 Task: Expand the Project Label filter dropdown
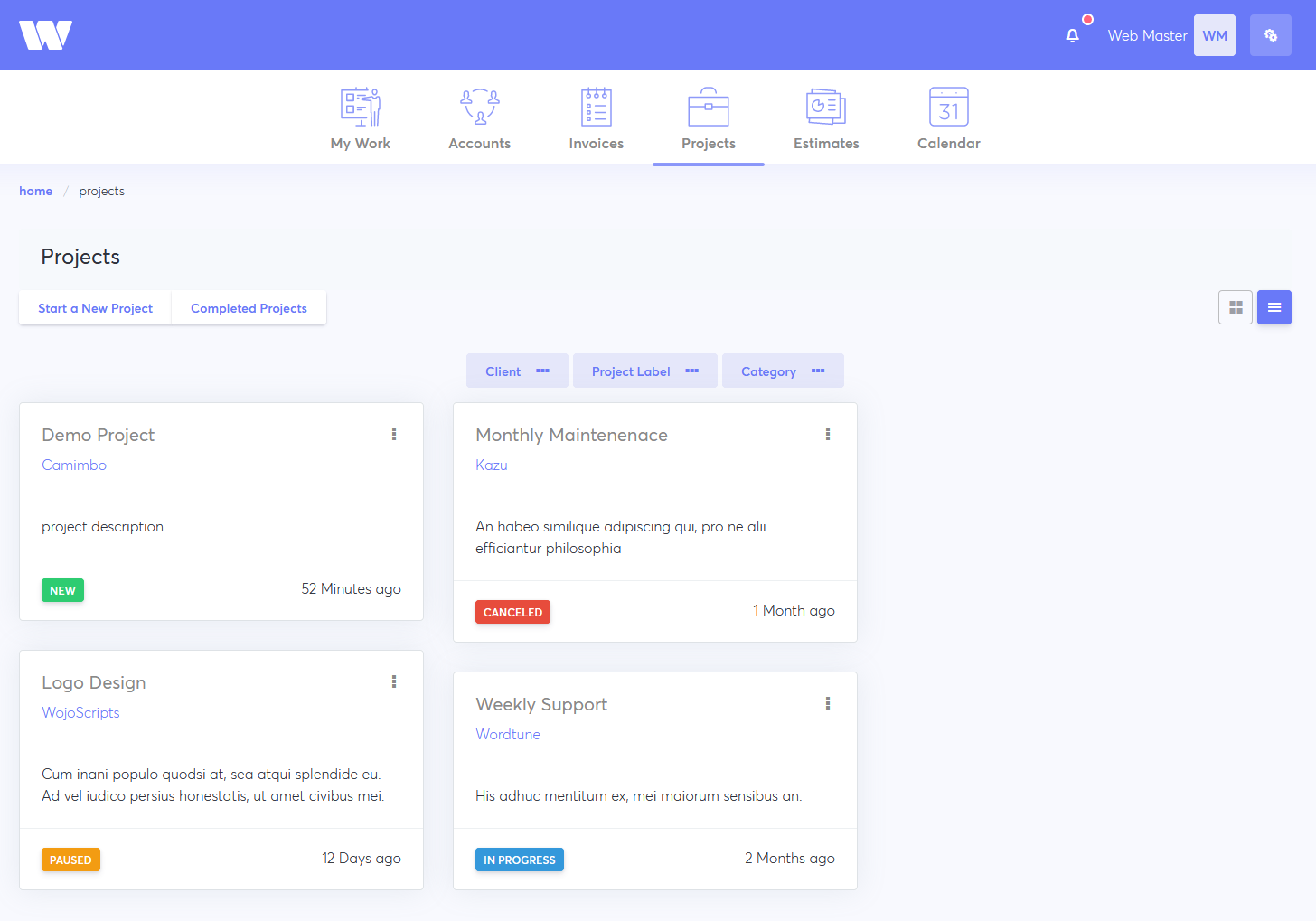[x=645, y=371]
